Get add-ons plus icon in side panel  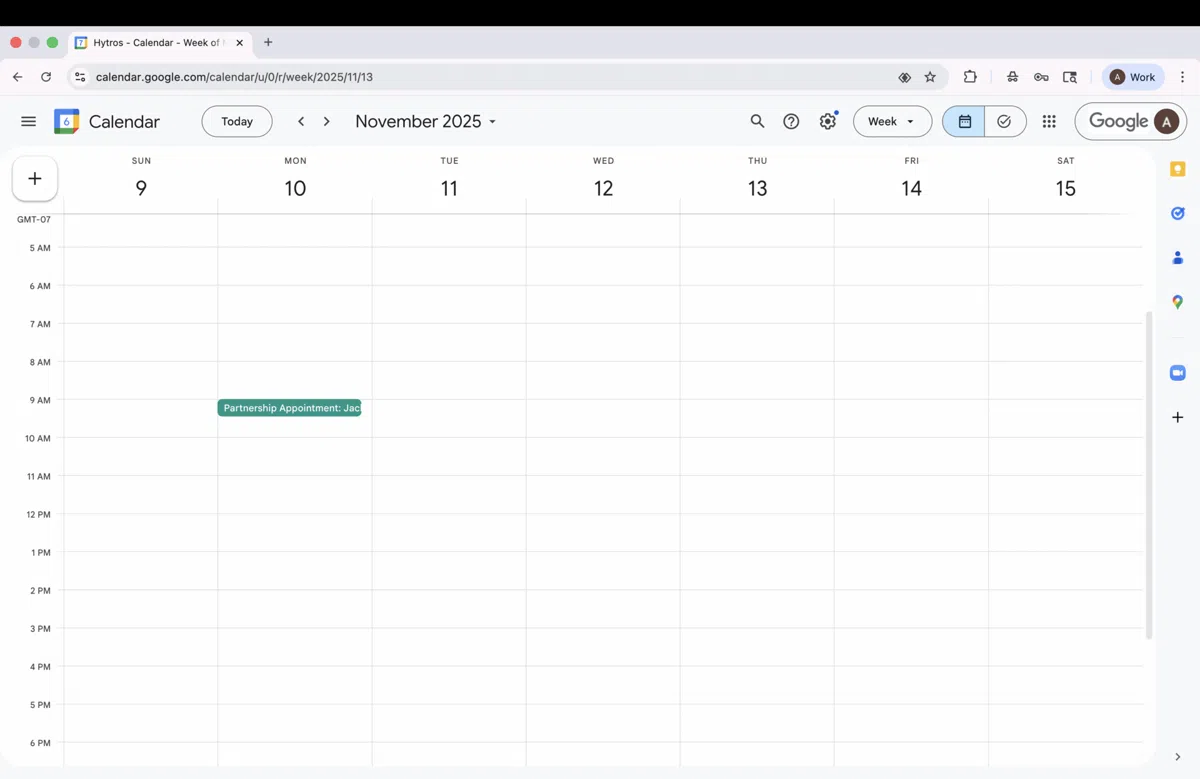(x=1178, y=417)
